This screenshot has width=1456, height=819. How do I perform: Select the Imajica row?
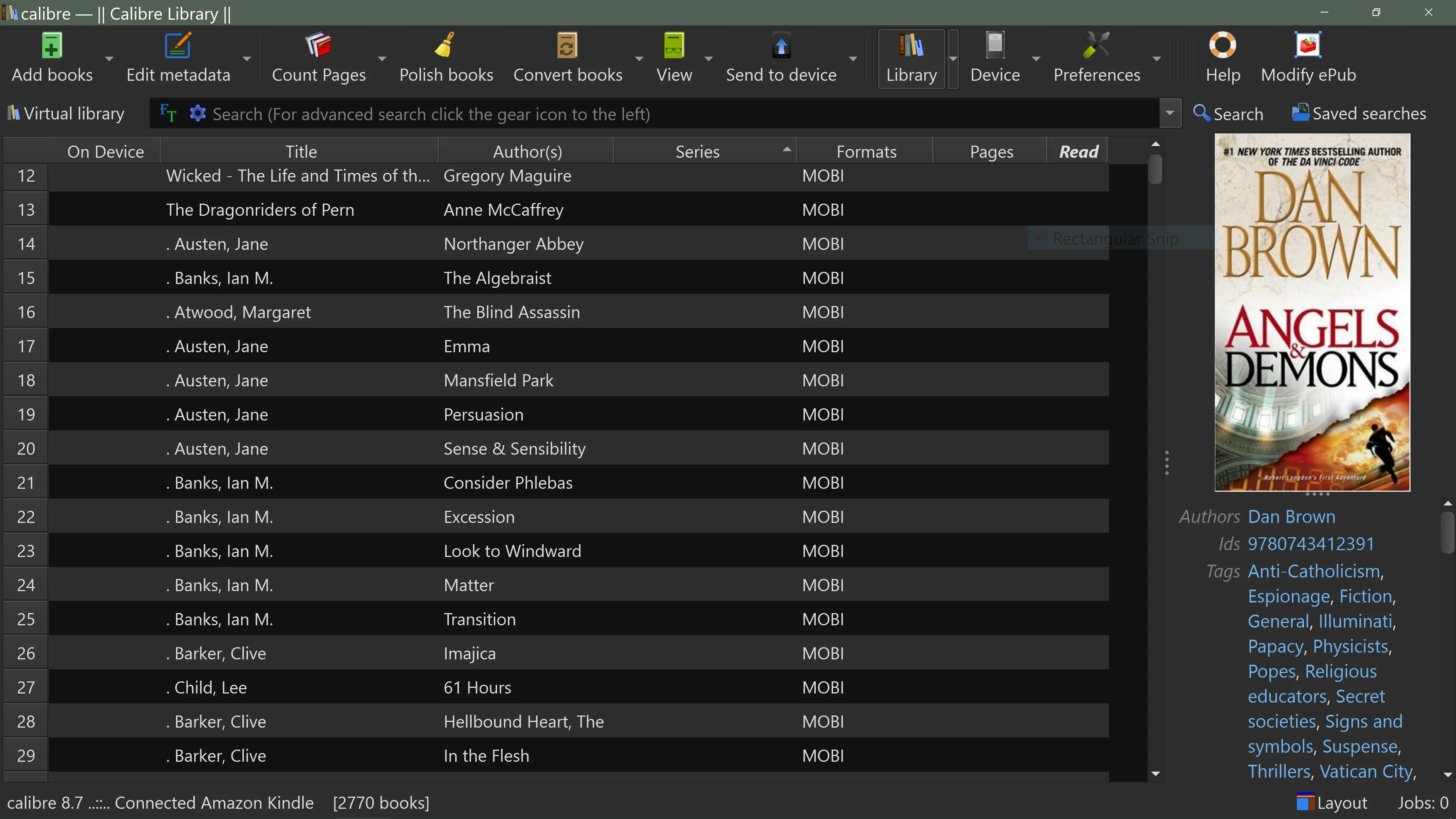(x=578, y=653)
